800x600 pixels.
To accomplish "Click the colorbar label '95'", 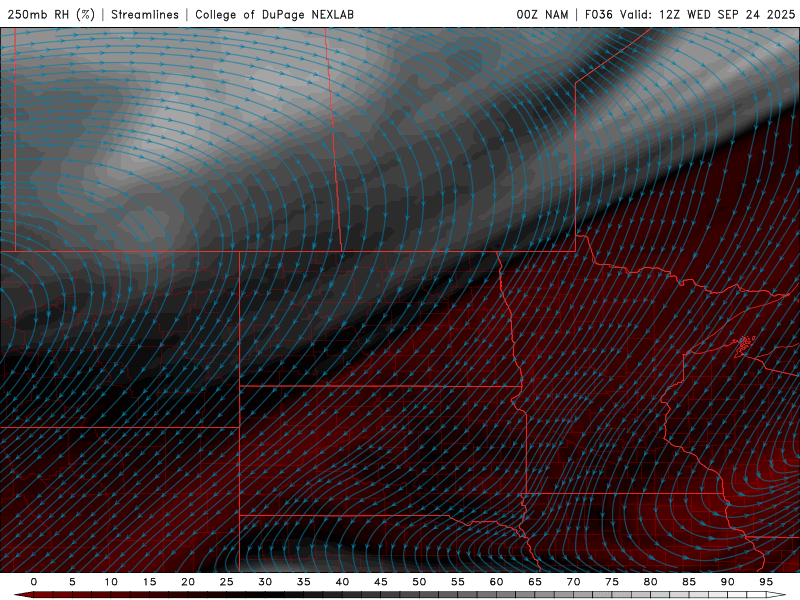I will click(766, 582).
